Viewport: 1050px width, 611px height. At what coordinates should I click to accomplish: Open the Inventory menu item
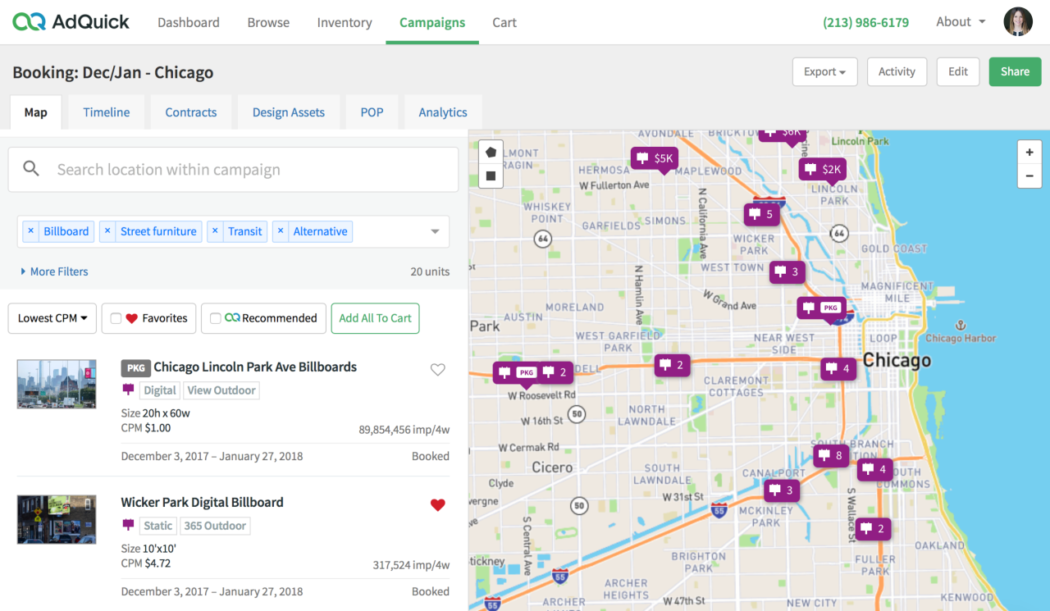(x=344, y=22)
